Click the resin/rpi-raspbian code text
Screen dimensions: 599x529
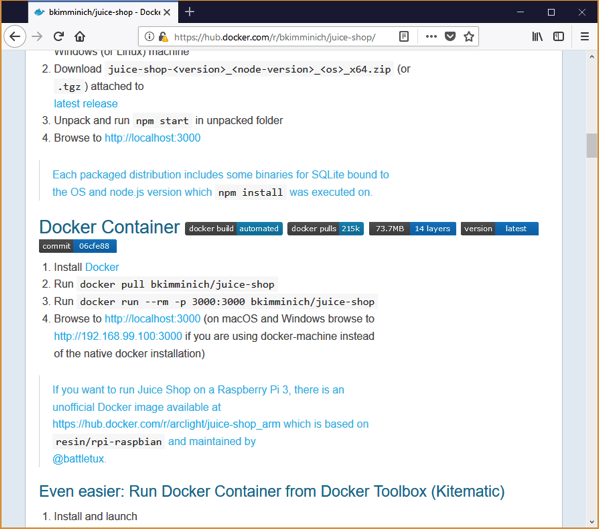click(109, 442)
